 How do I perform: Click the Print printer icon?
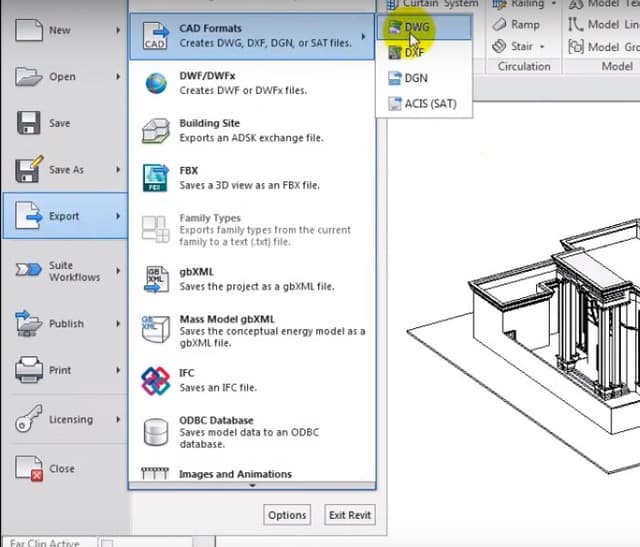29,369
